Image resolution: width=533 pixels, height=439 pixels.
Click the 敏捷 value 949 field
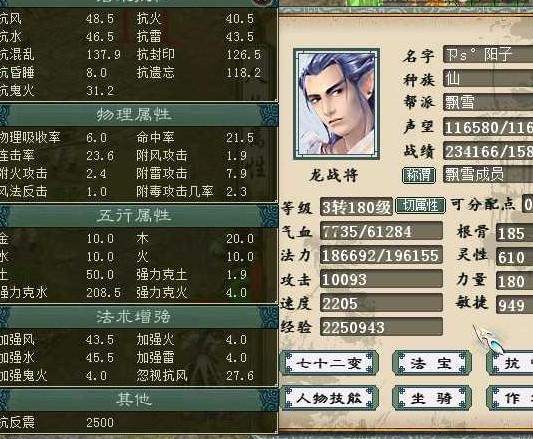(x=514, y=305)
